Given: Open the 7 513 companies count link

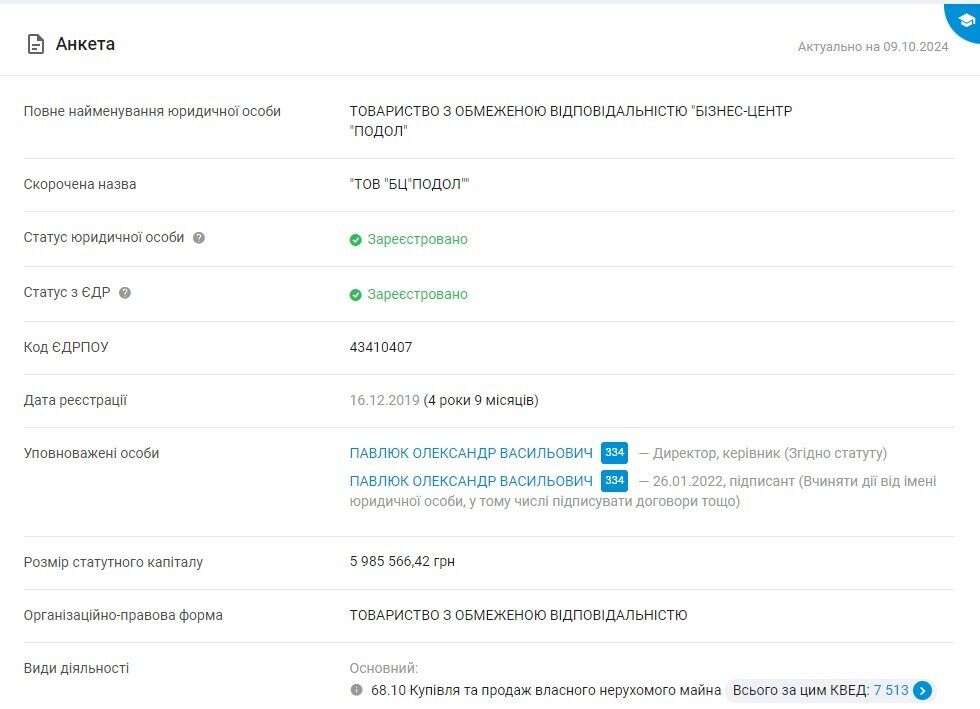Looking at the screenshot, I should coord(891,690).
